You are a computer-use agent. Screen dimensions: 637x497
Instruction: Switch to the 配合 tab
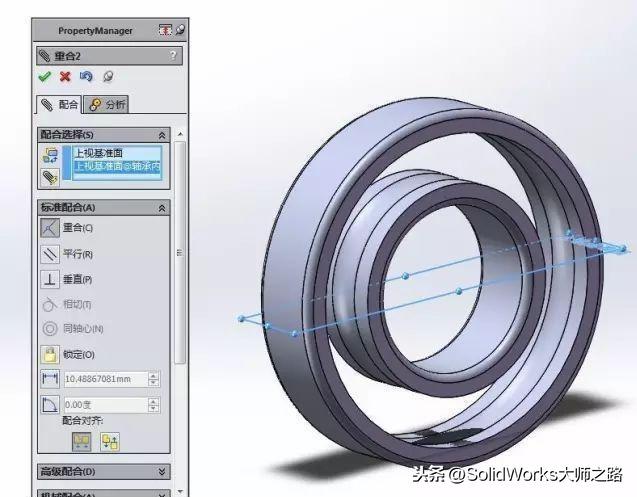(59, 105)
